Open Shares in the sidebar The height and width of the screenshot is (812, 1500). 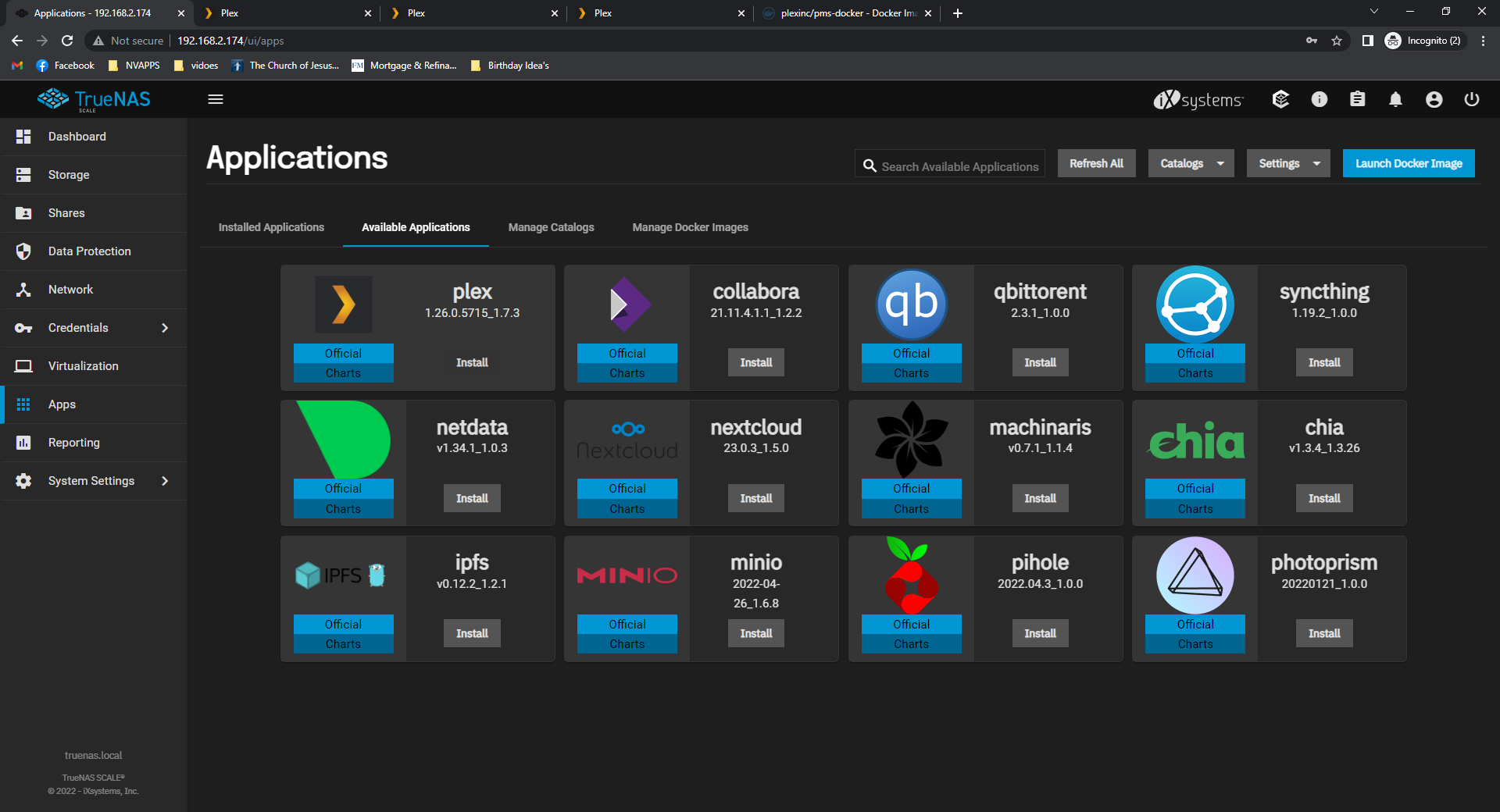(94, 213)
